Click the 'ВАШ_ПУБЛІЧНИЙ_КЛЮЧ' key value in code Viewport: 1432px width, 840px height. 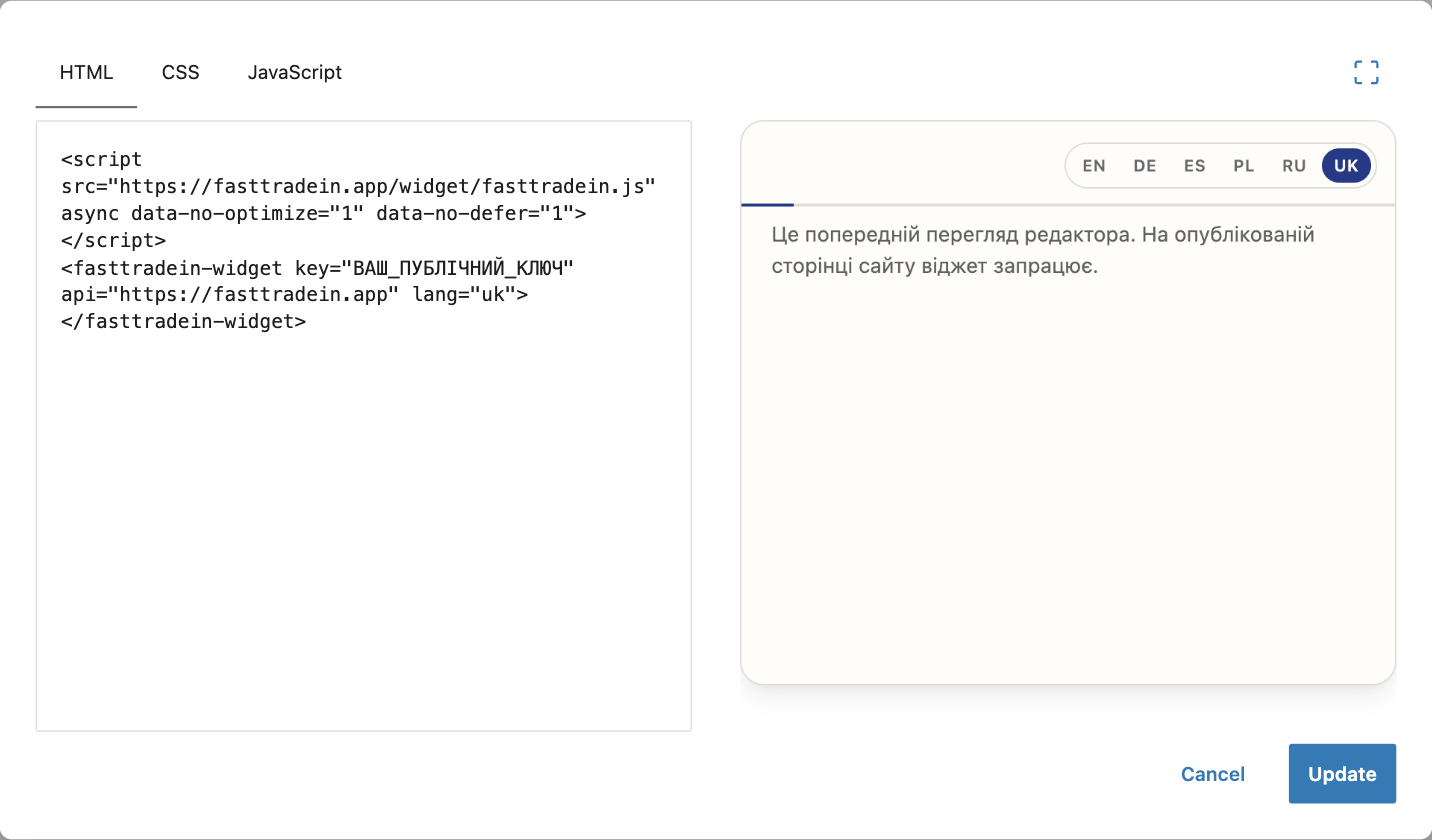458,268
